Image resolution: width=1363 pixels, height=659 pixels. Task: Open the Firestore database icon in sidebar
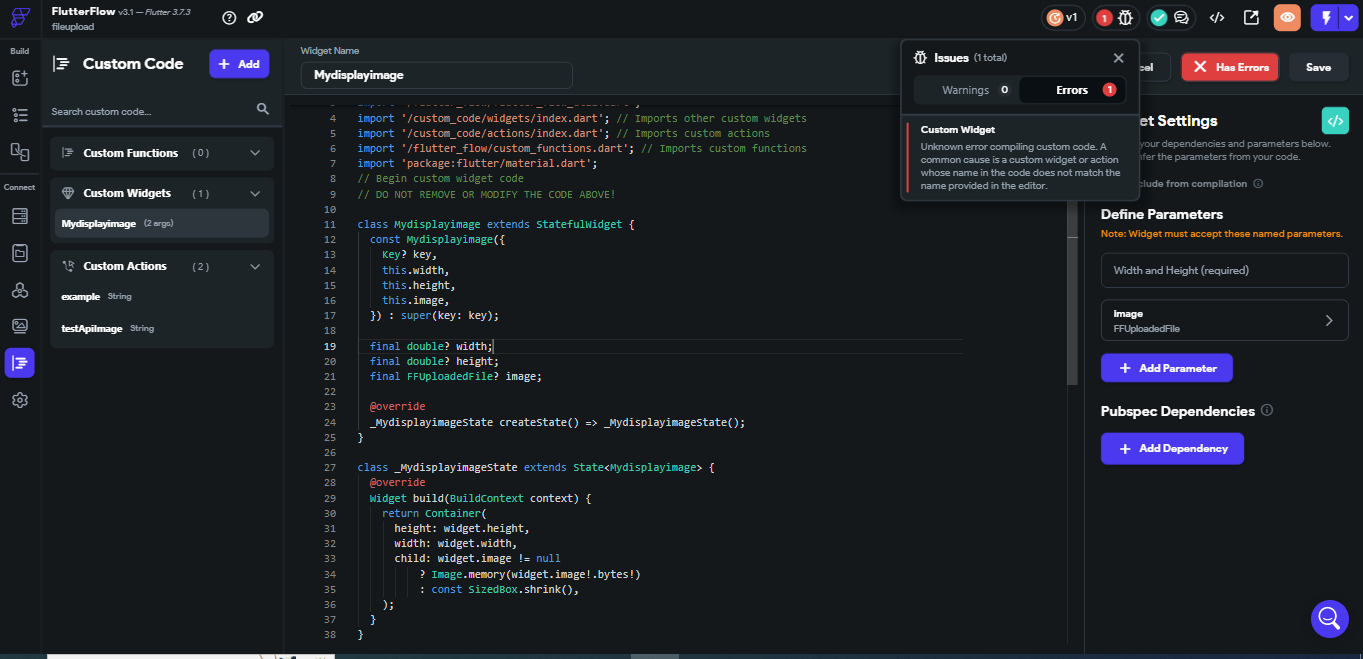(20, 216)
